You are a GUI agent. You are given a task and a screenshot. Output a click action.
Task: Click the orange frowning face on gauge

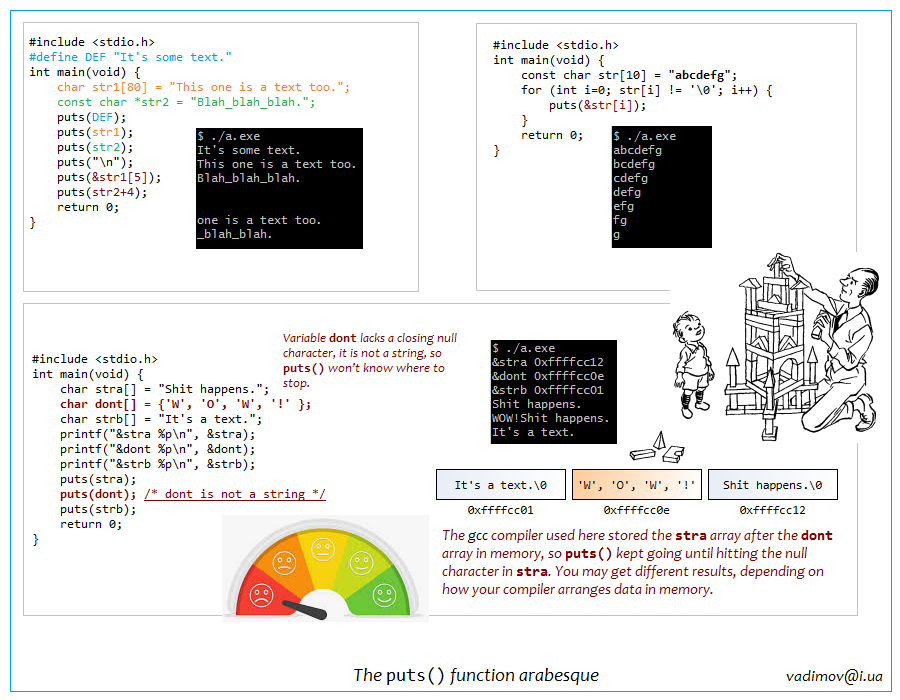284,563
